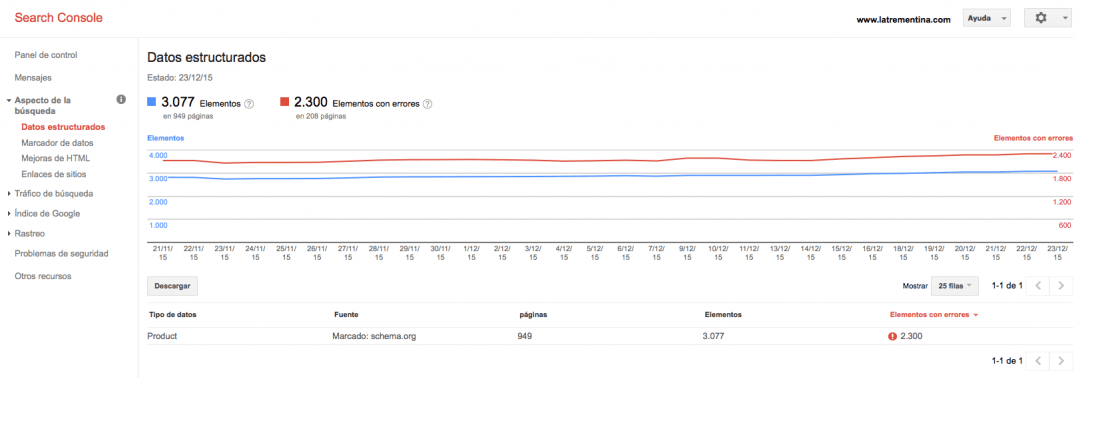The height and width of the screenshot is (425, 1100).
Task: Go to next page using lower arrow
Action: [x=1061, y=361]
